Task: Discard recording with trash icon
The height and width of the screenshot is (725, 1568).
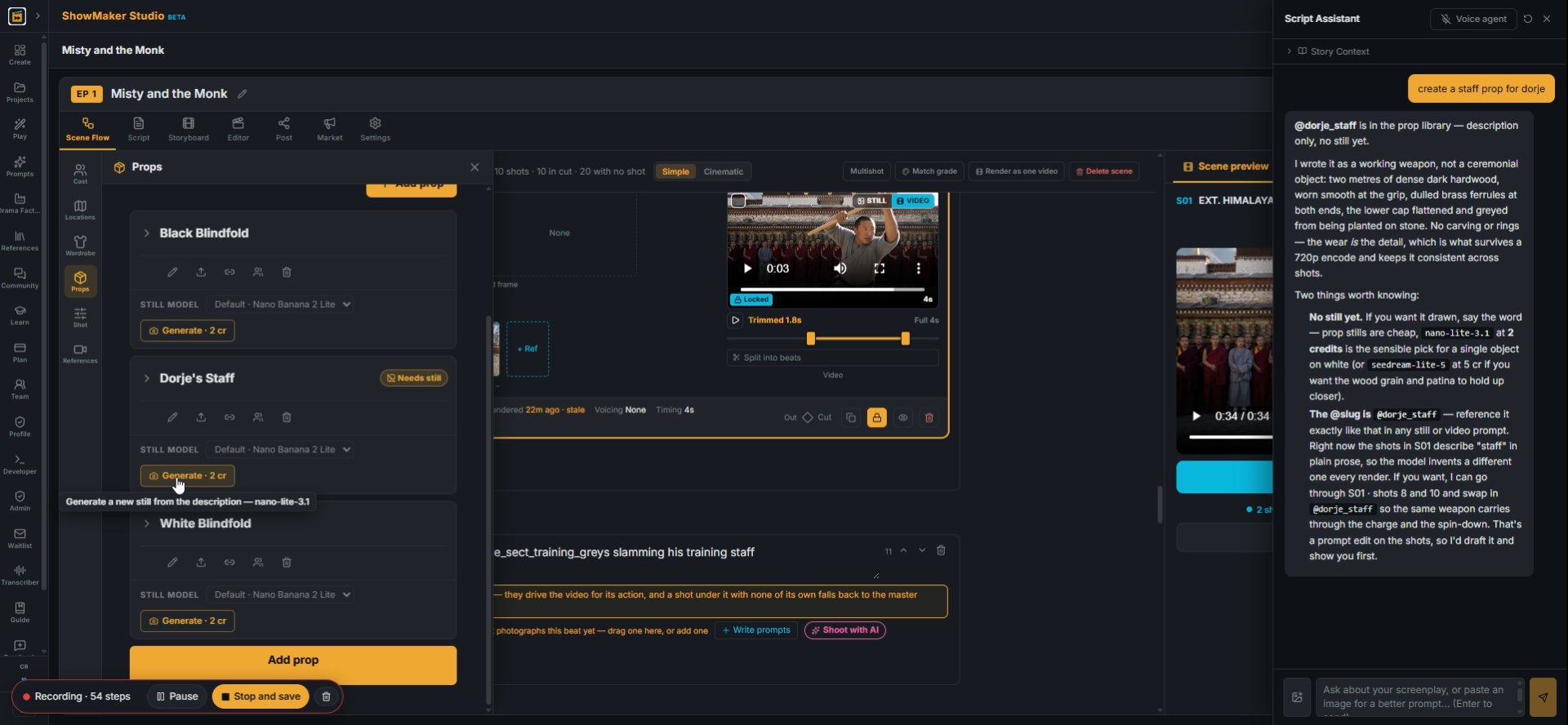Action: pos(326,696)
